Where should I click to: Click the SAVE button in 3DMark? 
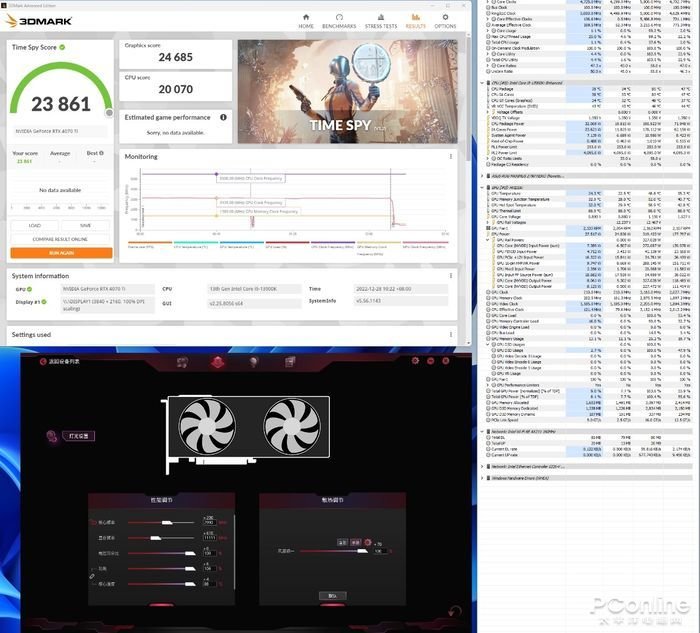point(86,225)
